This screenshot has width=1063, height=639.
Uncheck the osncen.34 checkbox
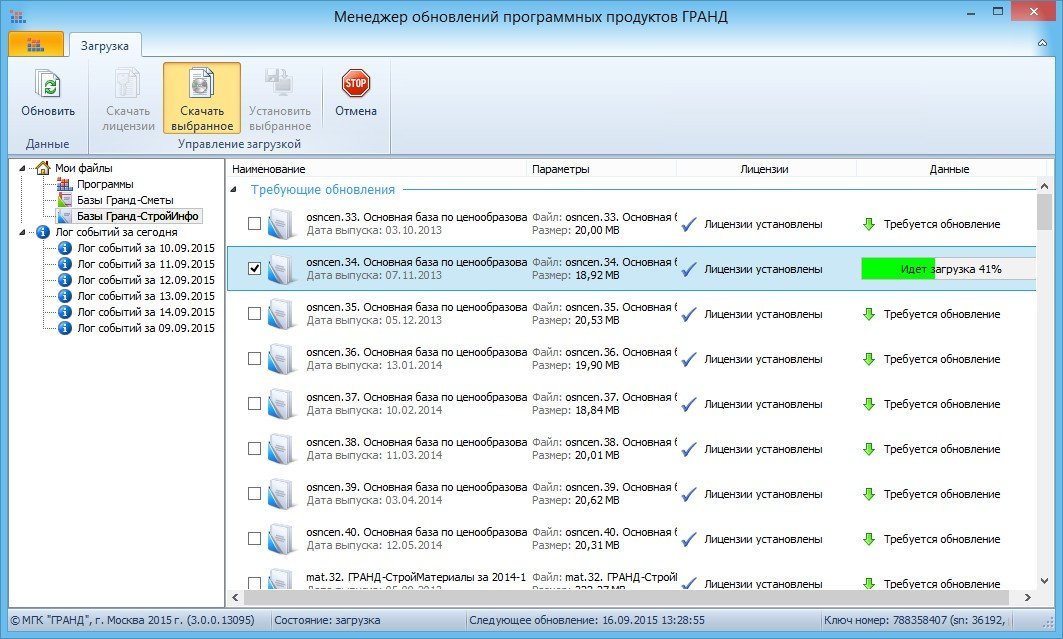coord(254,269)
